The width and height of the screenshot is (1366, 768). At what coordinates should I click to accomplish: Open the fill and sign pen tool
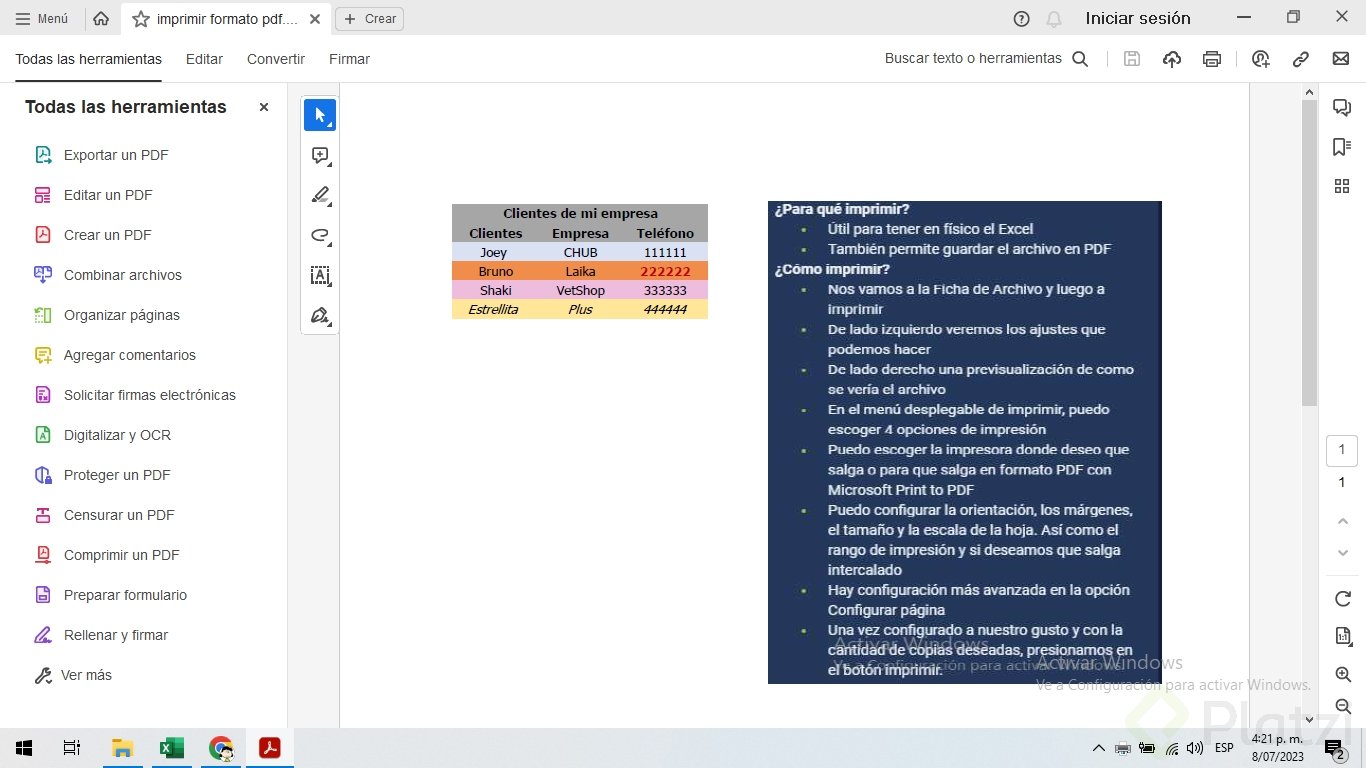[x=320, y=315]
